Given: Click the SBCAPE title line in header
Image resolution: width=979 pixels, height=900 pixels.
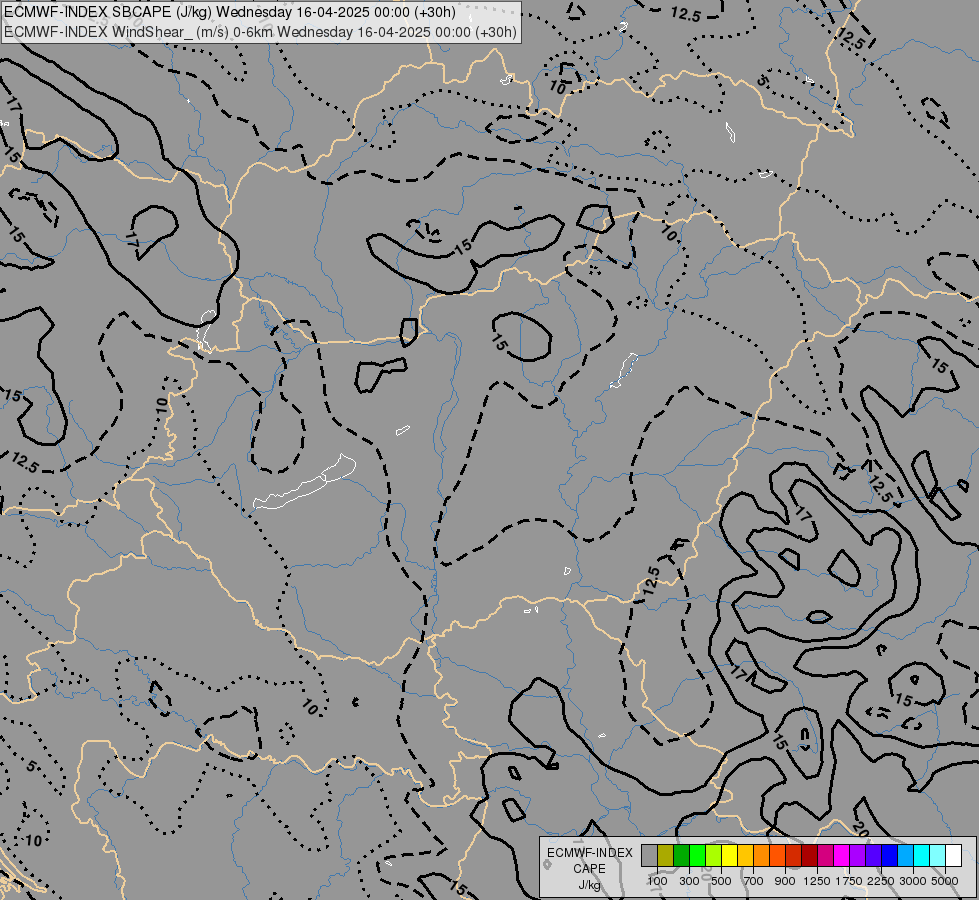Looking at the screenshot, I should [230, 12].
